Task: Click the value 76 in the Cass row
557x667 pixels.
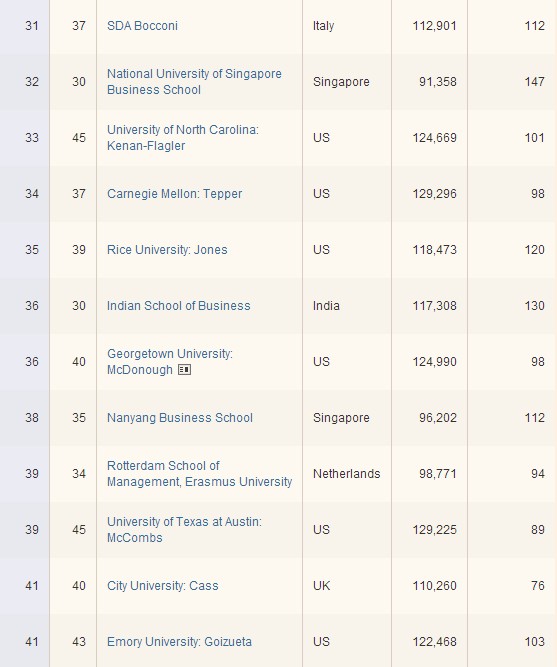Action: coord(538,586)
